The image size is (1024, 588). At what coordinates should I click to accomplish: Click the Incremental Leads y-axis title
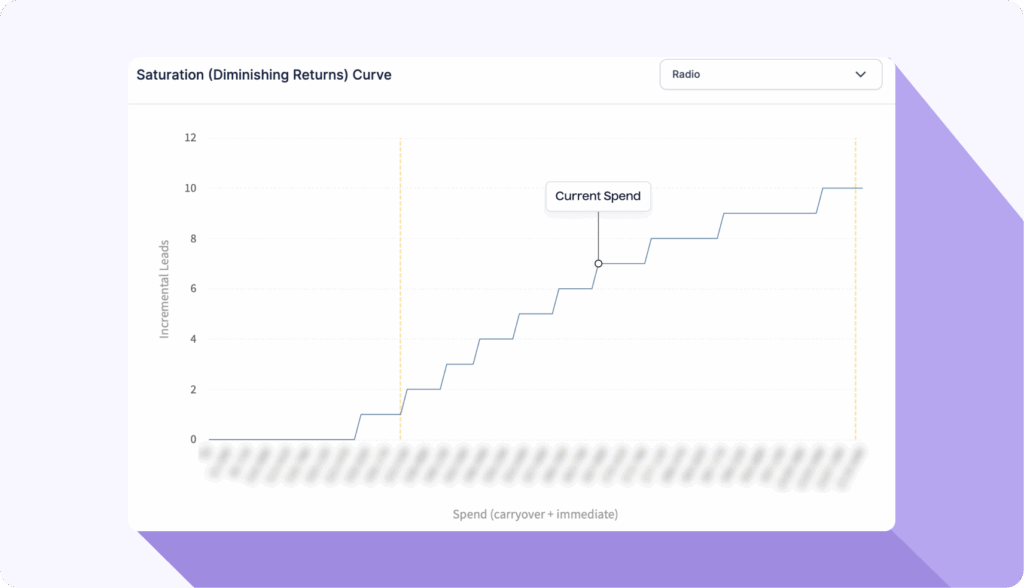165,289
